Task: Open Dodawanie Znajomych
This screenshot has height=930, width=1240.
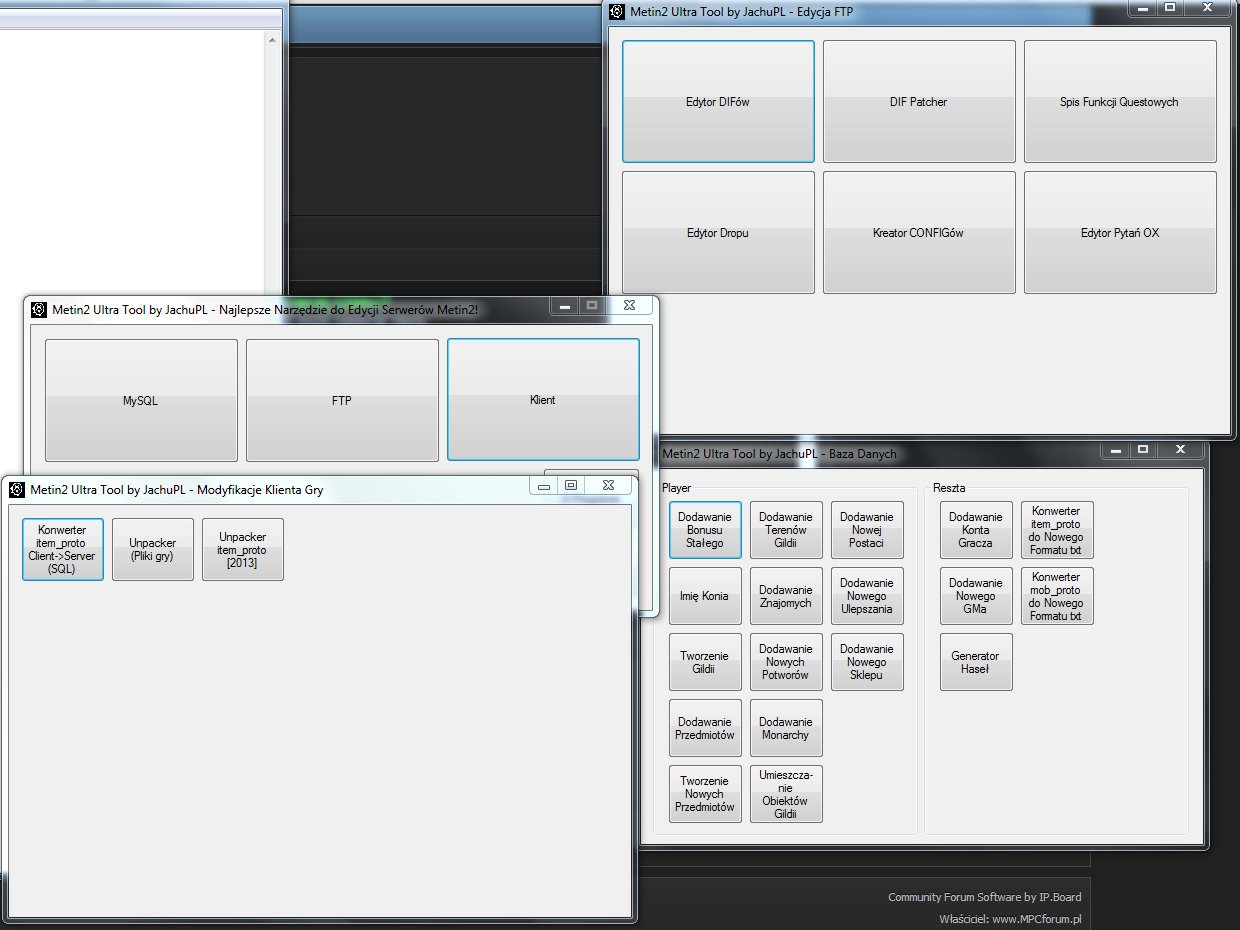Action: [786, 596]
